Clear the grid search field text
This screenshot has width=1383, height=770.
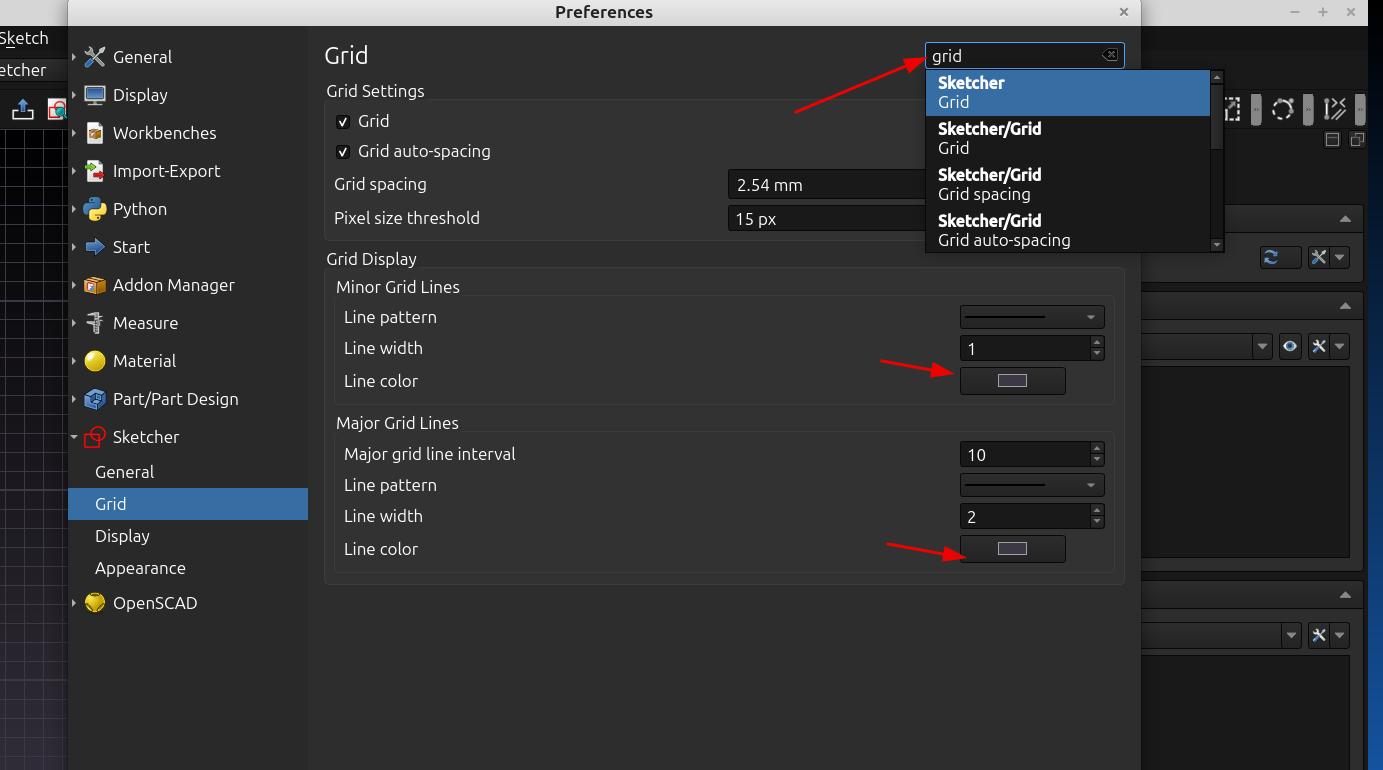(x=1110, y=55)
